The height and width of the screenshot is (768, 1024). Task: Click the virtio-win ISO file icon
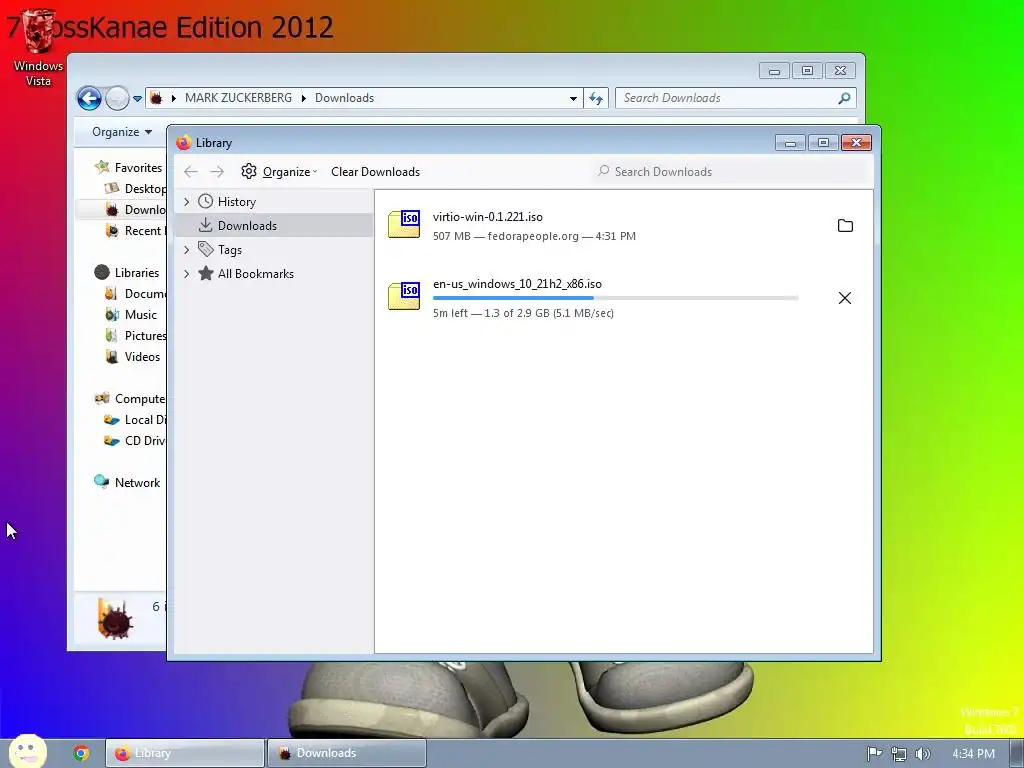[404, 224]
